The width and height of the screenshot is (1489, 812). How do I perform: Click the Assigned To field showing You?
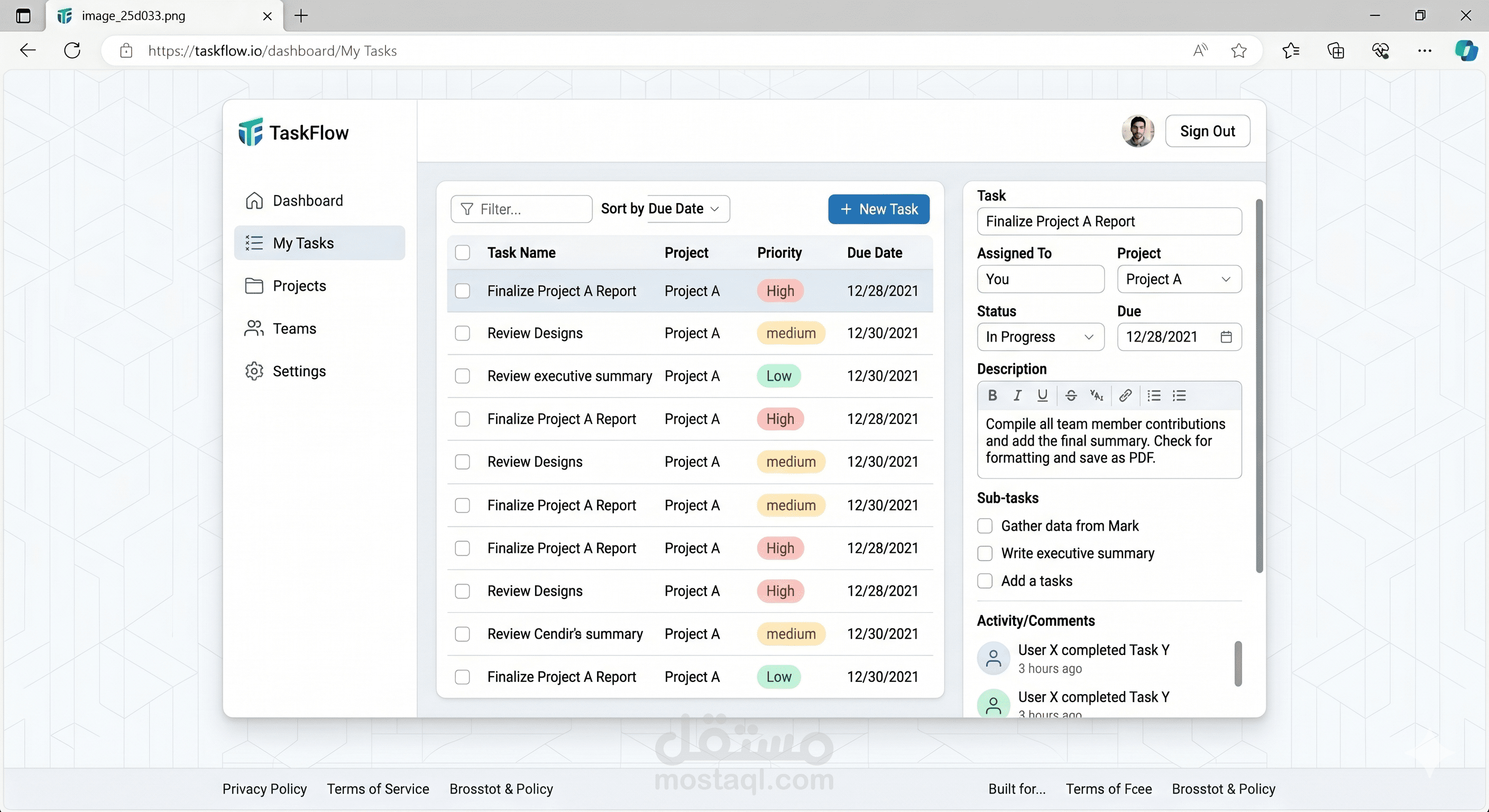pyautogui.click(x=1041, y=279)
